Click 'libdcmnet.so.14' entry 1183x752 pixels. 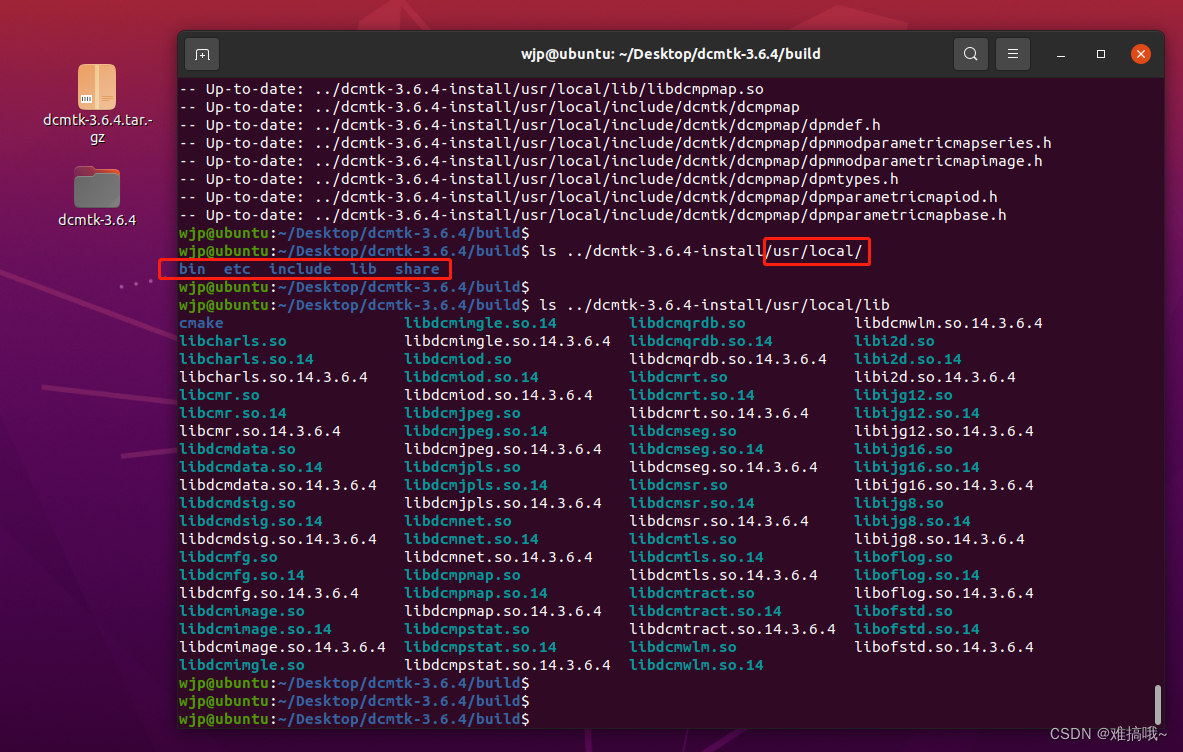point(472,539)
